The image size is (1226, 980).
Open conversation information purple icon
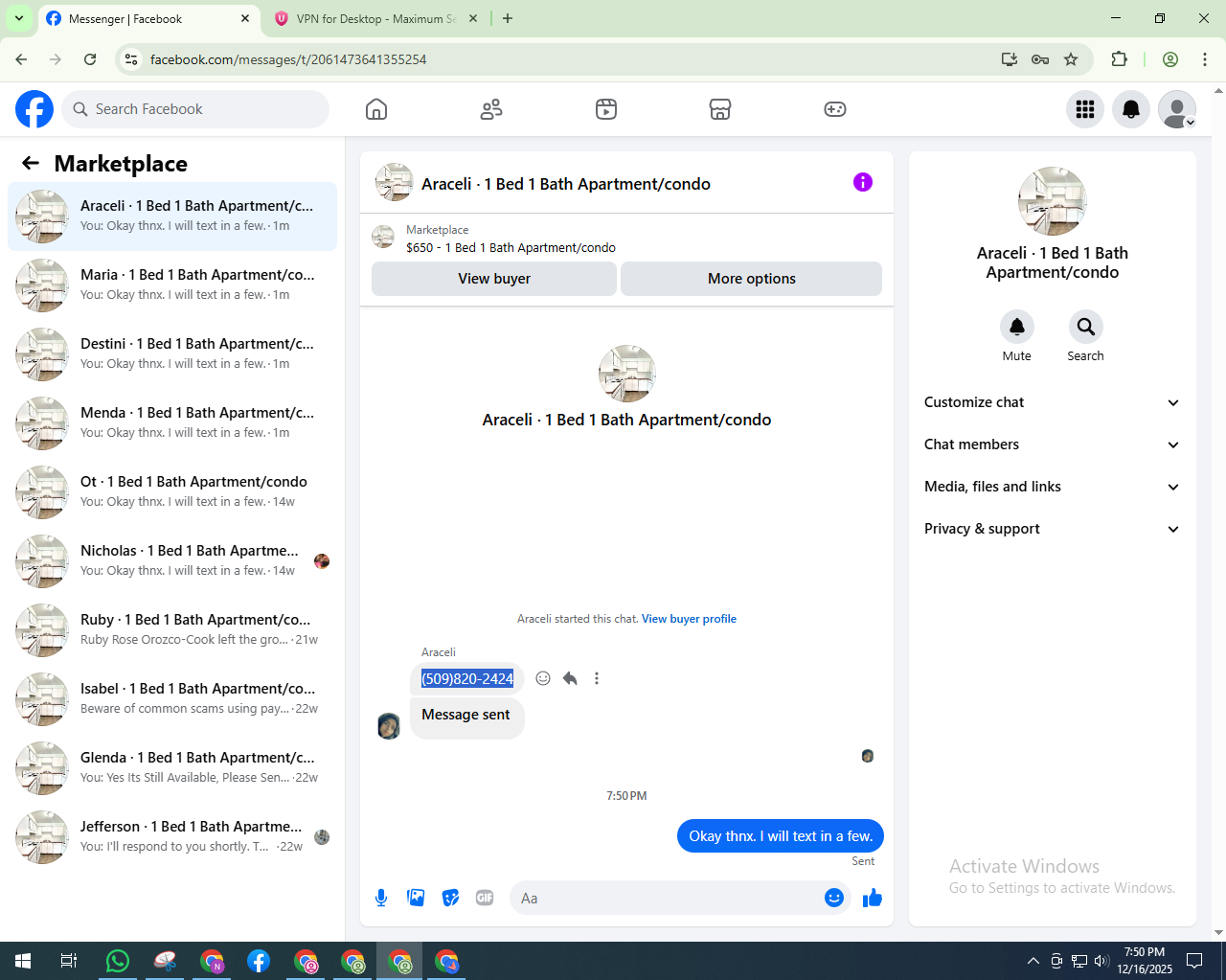[x=863, y=182]
